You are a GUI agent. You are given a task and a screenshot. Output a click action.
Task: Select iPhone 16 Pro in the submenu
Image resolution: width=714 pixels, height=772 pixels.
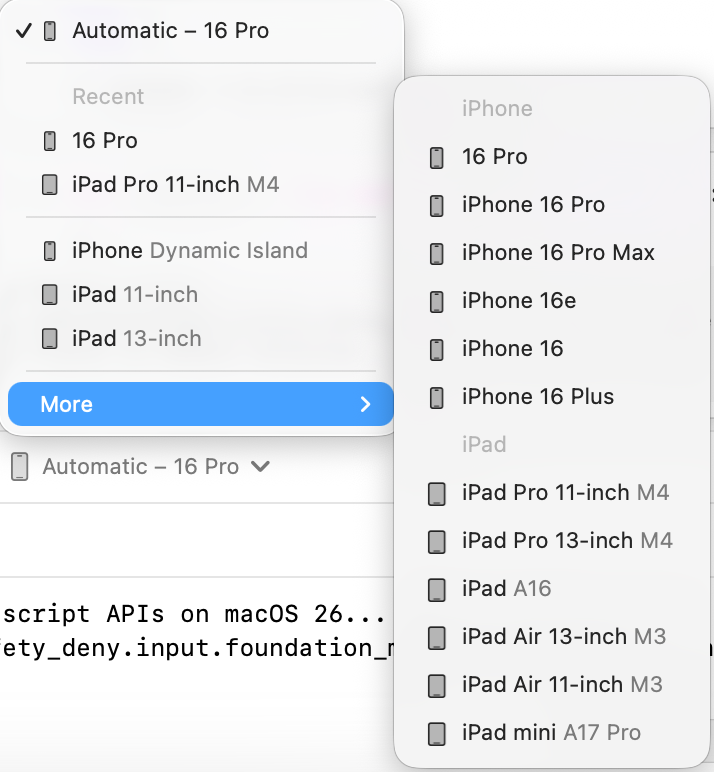532,205
